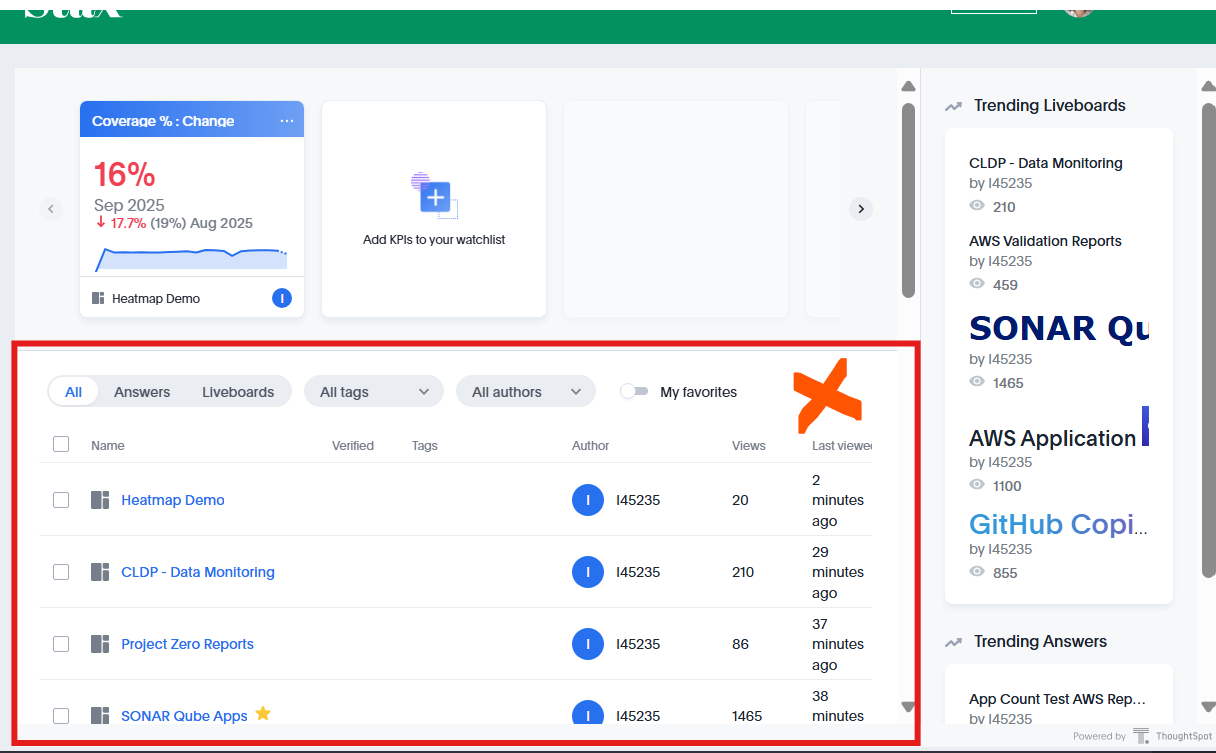Screen dimensions: 1216x753
Task: Click the liveboard icon in CLDP - Data Monitoring row
Action: pyautogui.click(x=100, y=572)
